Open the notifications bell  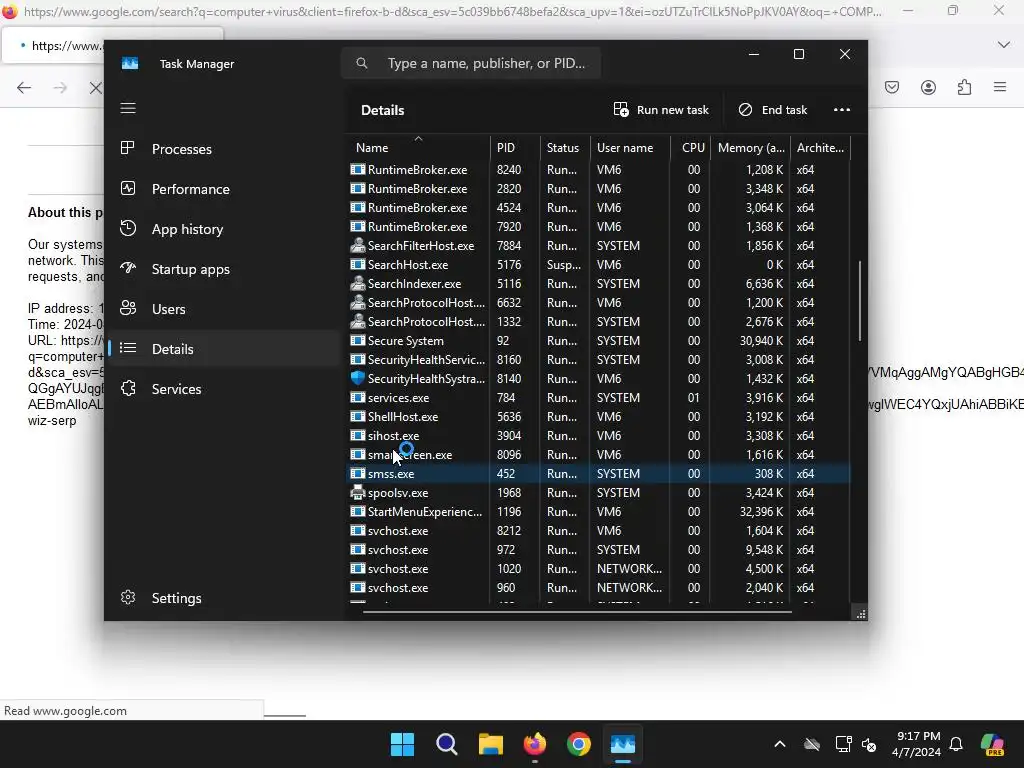click(x=956, y=744)
